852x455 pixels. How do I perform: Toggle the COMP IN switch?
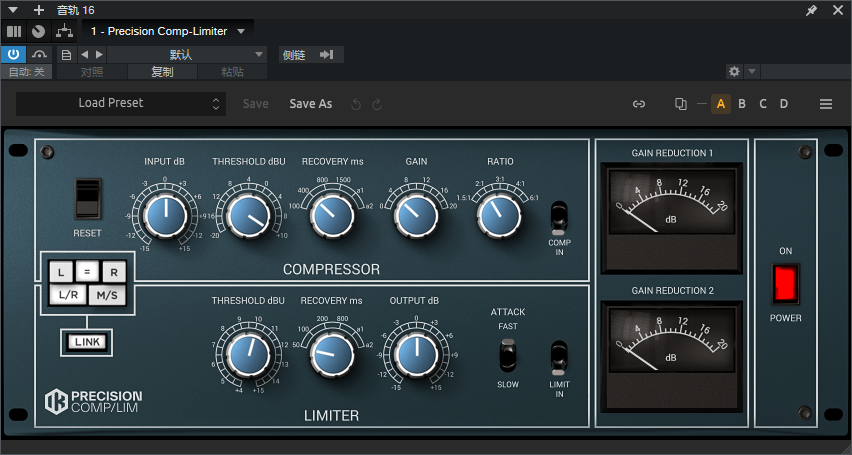pos(559,218)
